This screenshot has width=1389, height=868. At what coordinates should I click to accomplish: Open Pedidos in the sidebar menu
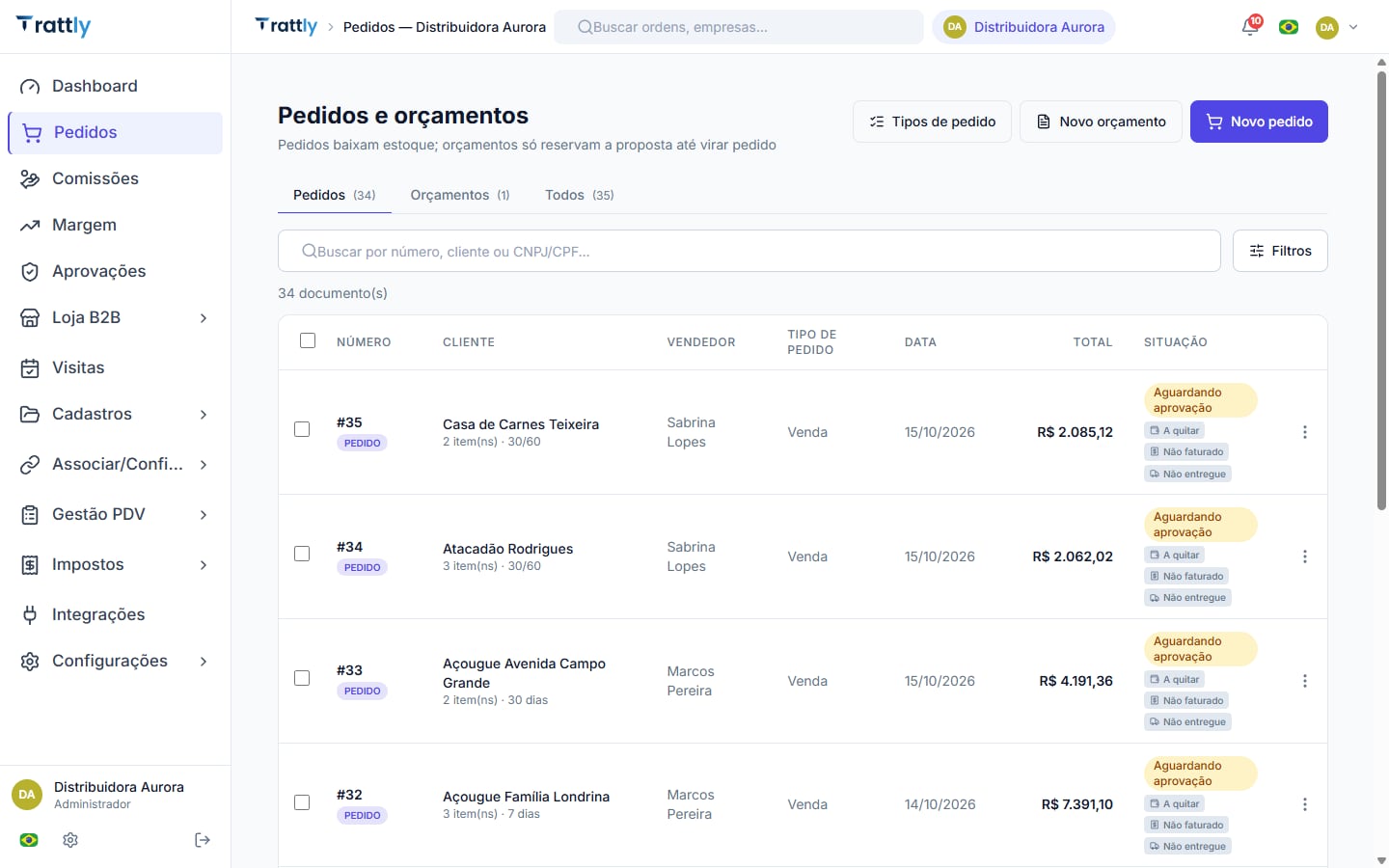pos(115,133)
